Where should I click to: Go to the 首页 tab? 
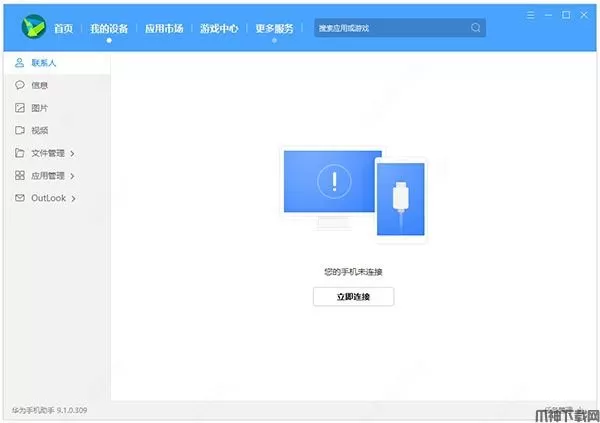(x=63, y=28)
